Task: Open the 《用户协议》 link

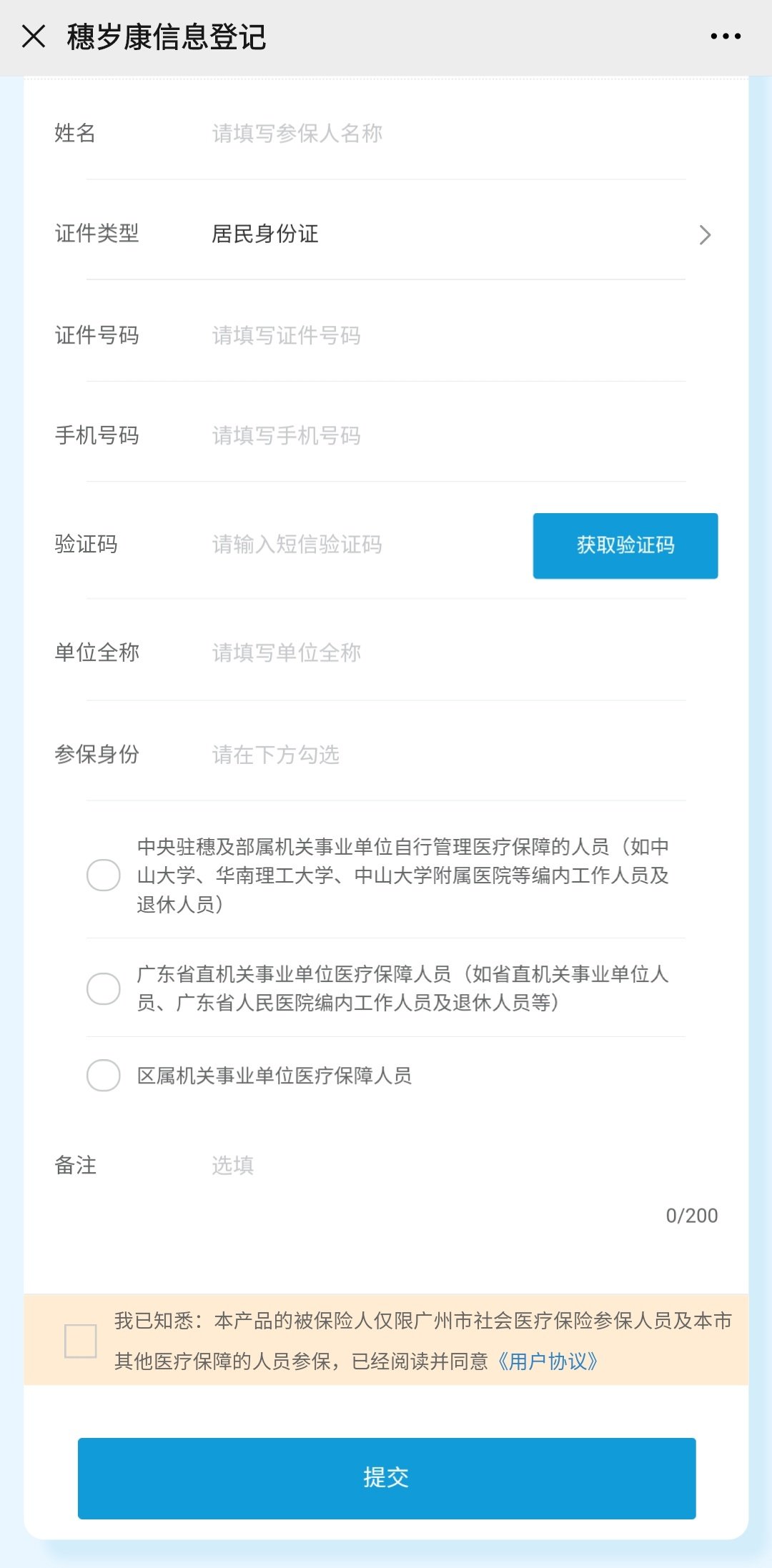Action: [548, 1361]
